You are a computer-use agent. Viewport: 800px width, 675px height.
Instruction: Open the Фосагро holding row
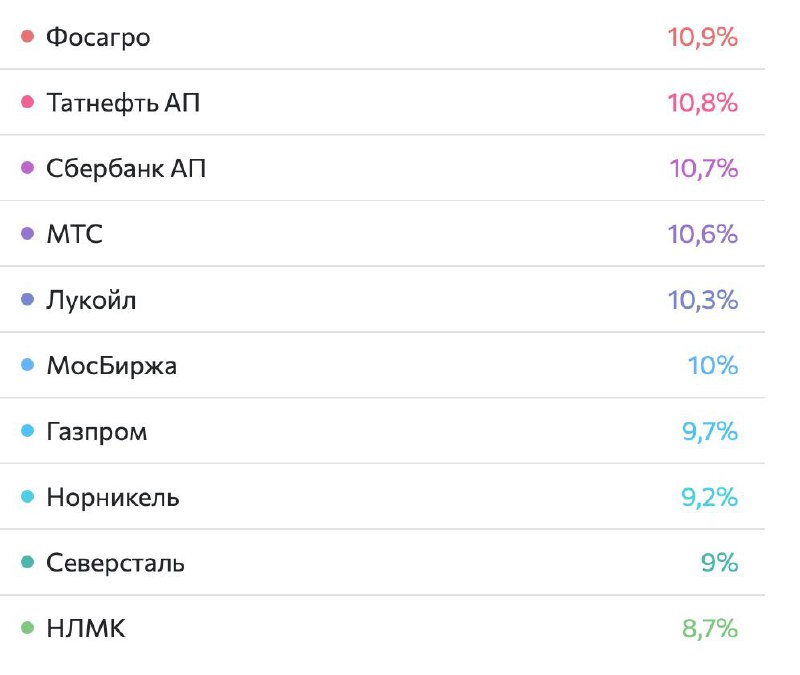pyautogui.click(x=382, y=36)
